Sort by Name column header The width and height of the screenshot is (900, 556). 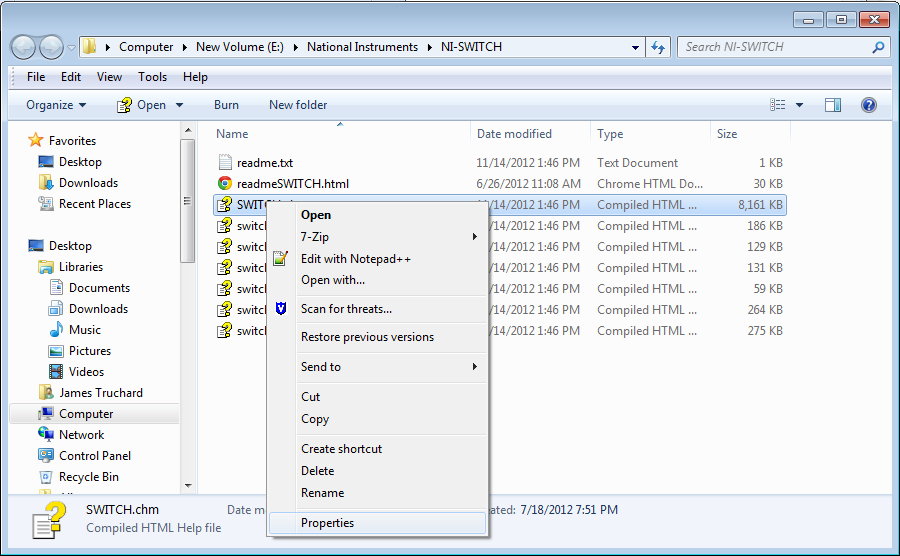(232, 134)
